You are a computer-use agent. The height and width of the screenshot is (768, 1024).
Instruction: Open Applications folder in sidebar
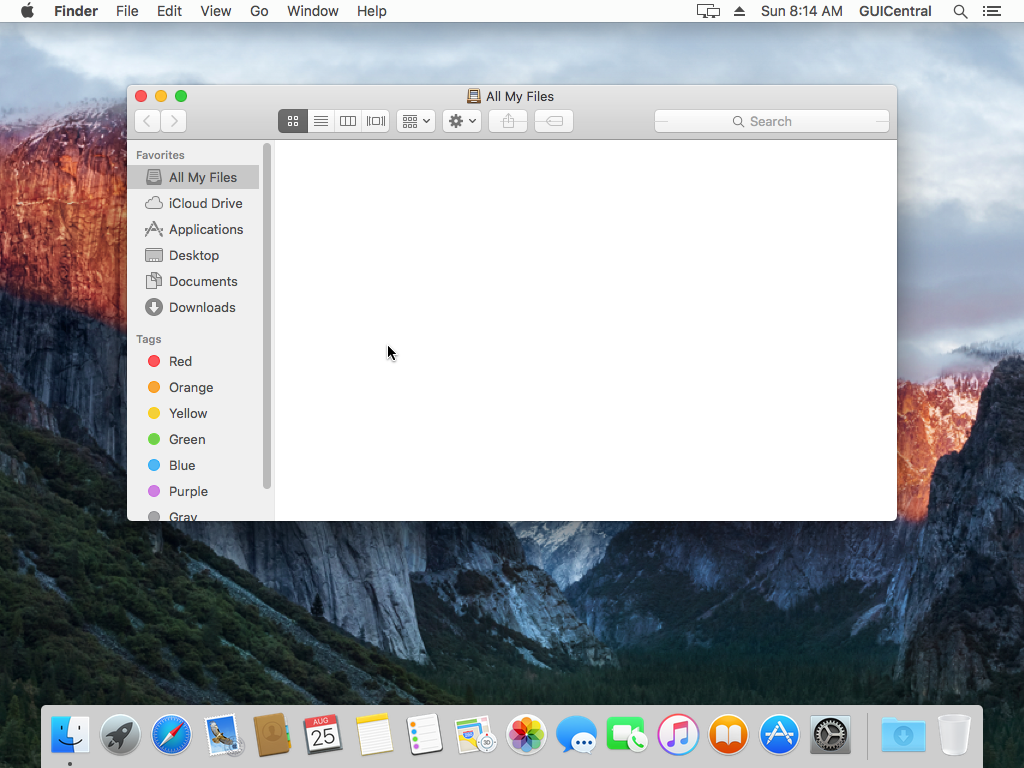click(193, 229)
